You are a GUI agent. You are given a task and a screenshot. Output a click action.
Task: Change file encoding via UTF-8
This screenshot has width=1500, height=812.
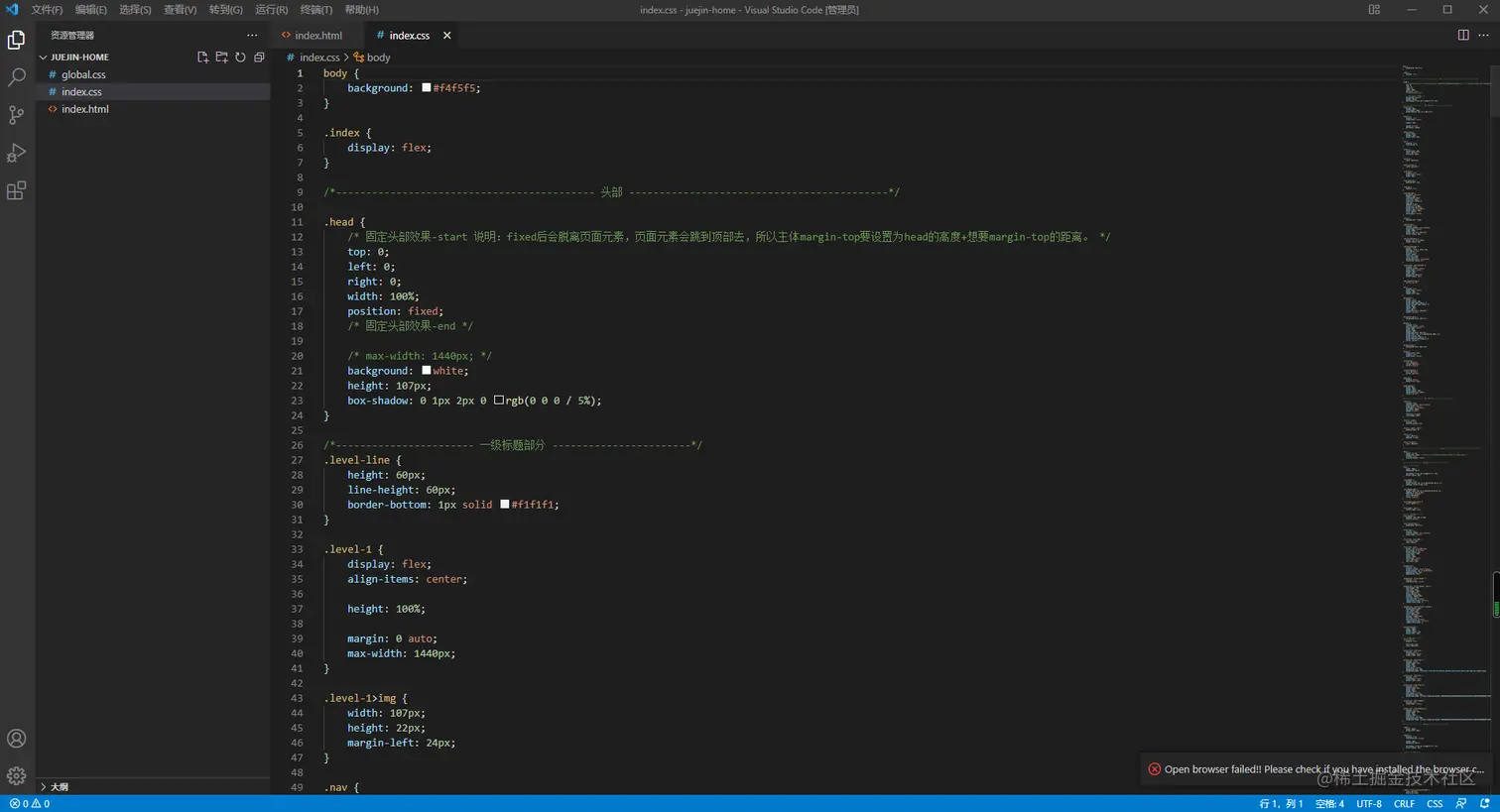[x=1369, y=804]
